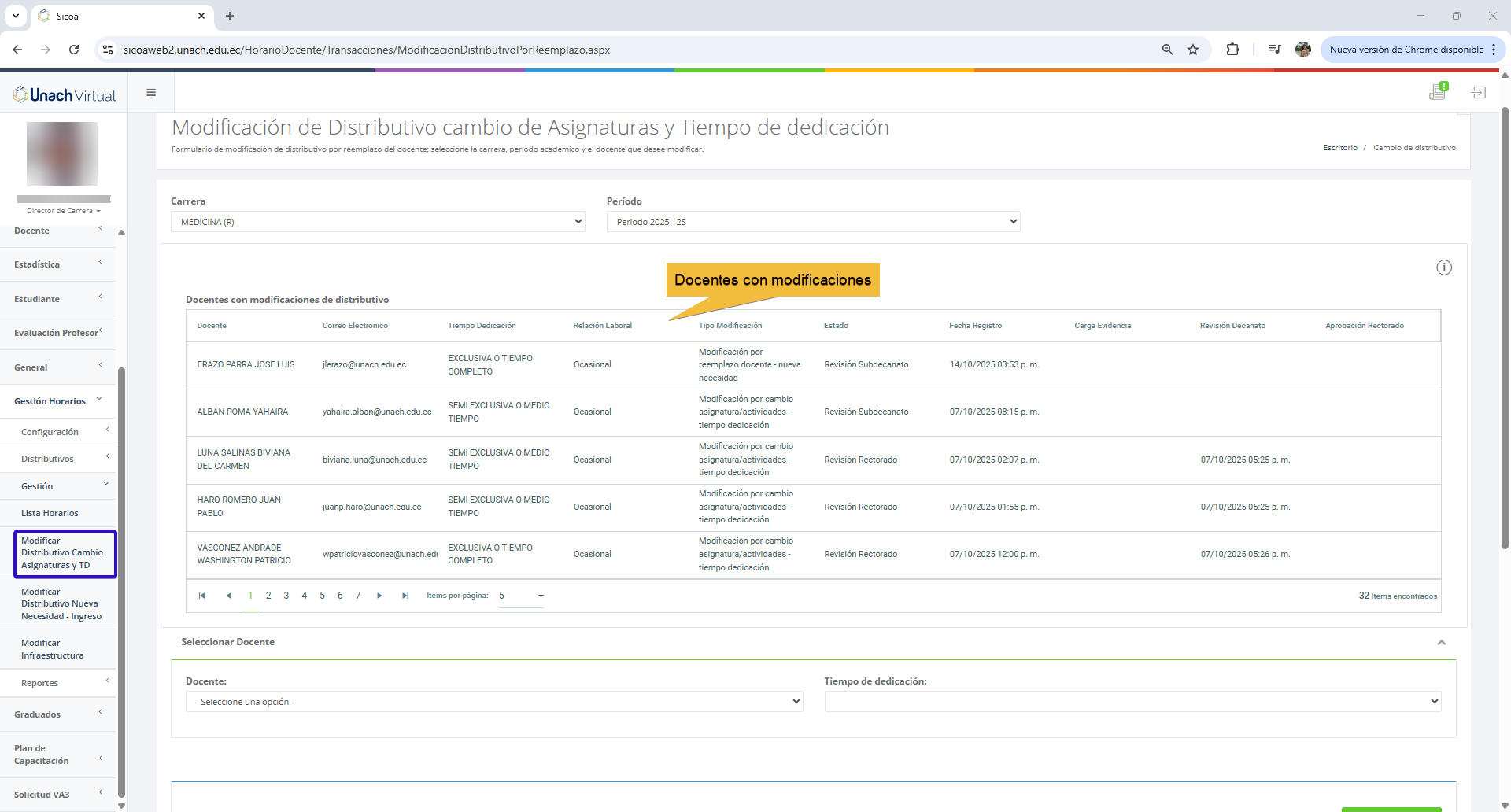
Task: Open the notifications icon with green badge
Action: coord(1437,92)
